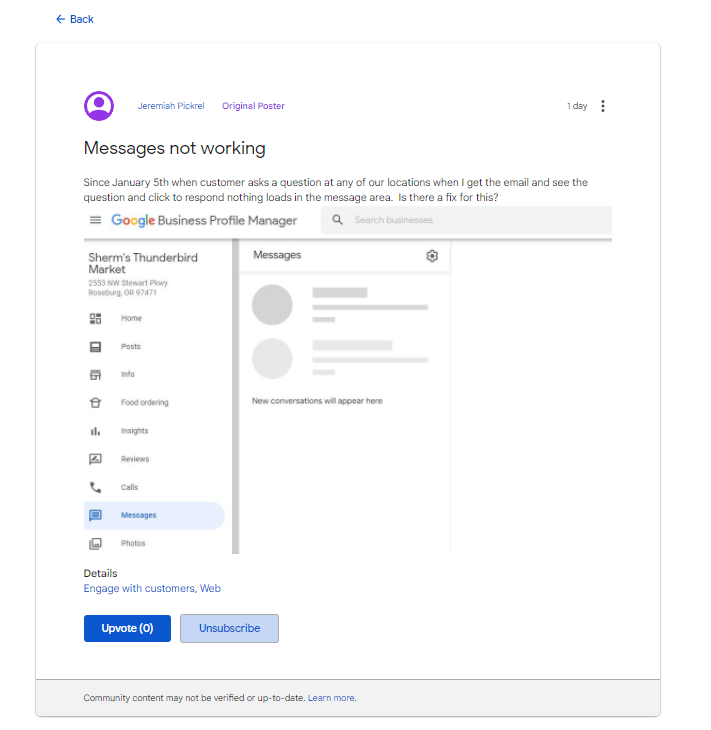
Task: Click Sherm's Thunderbird Market business name
Action: pyautogui.click(x=143, y=264)
